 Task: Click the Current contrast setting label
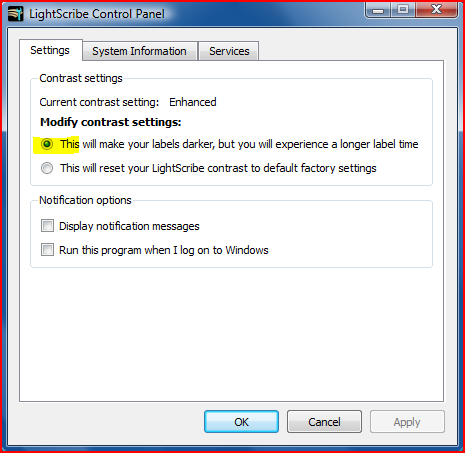[99, 102]
